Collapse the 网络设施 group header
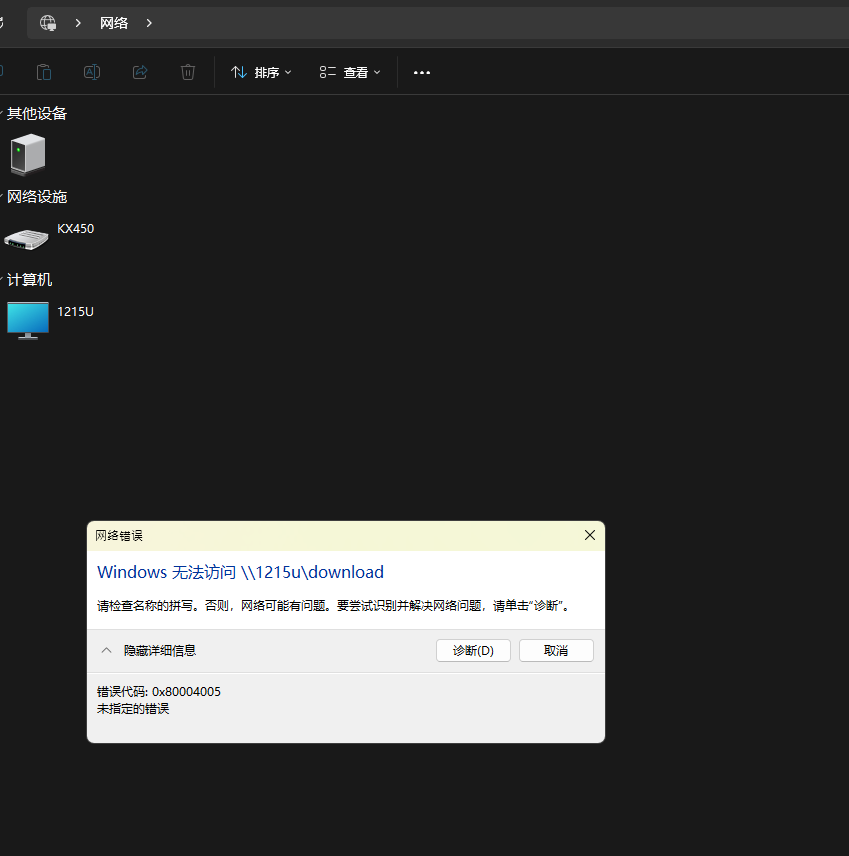 (37, 197)
